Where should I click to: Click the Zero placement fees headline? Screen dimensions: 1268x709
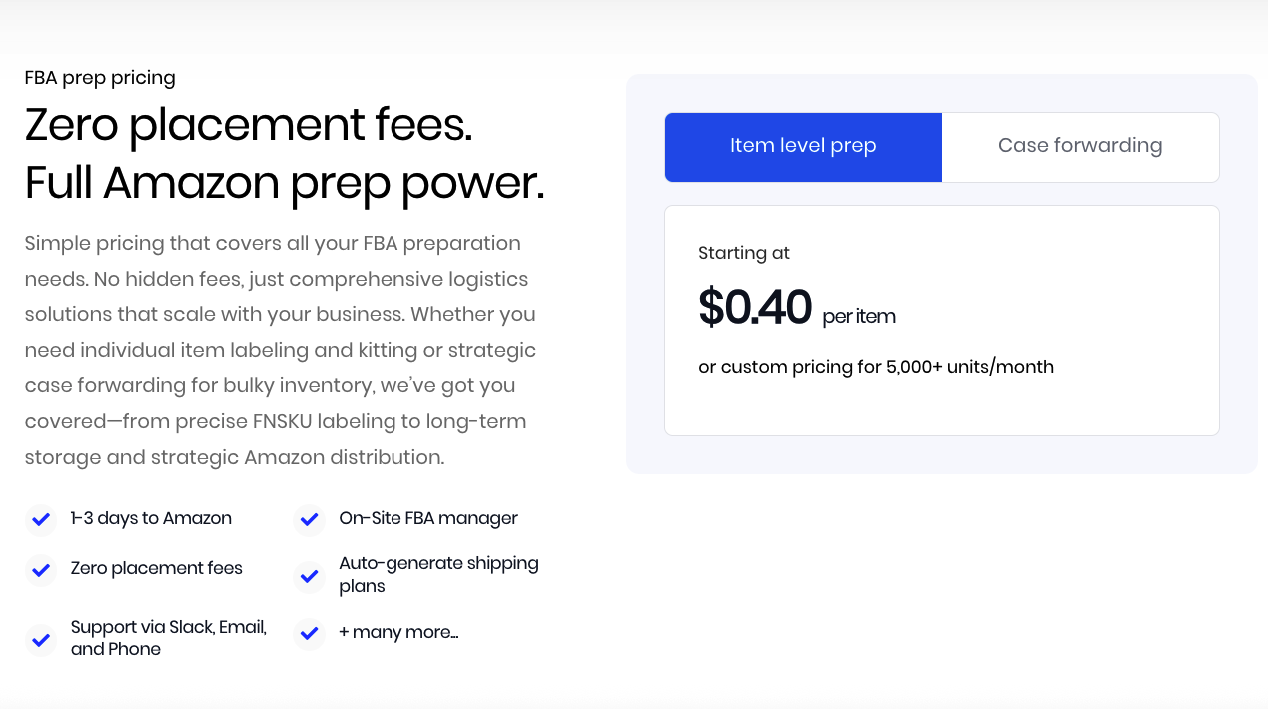248,125
